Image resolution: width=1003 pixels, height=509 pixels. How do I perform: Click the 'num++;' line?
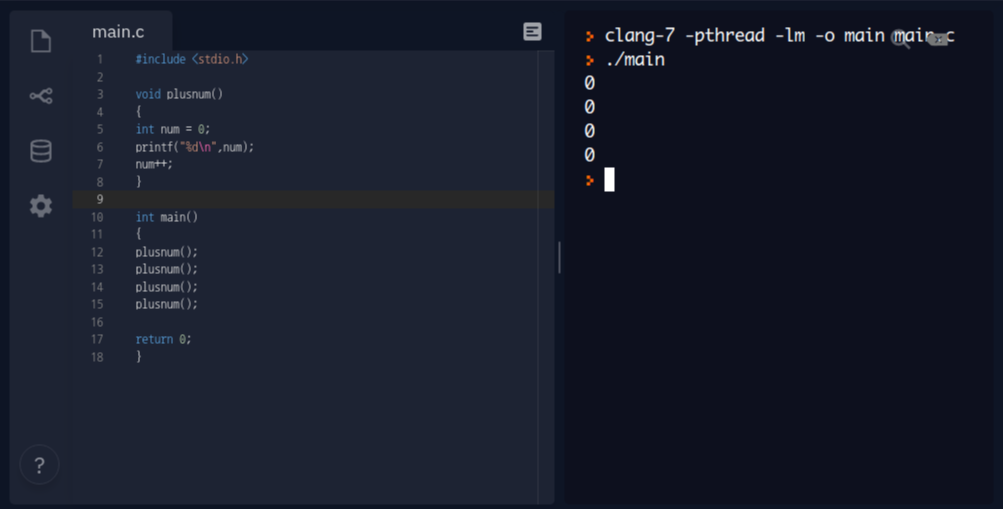click(x=154, y=164)
